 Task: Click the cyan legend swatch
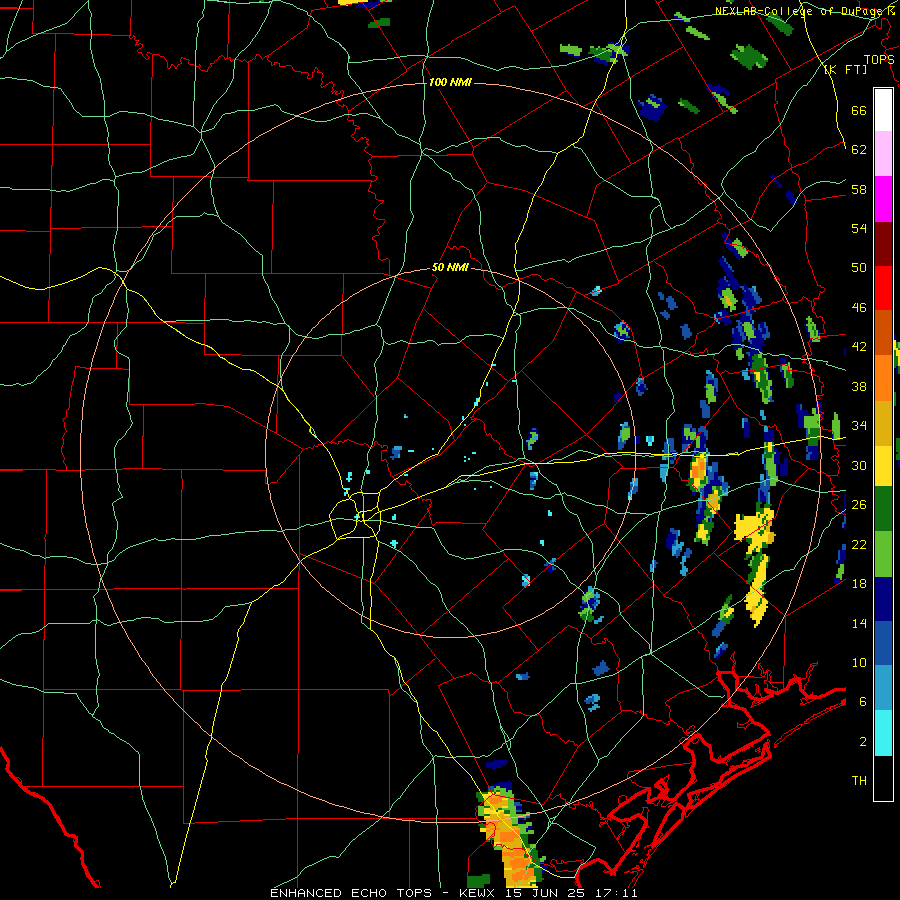[883, 733]
